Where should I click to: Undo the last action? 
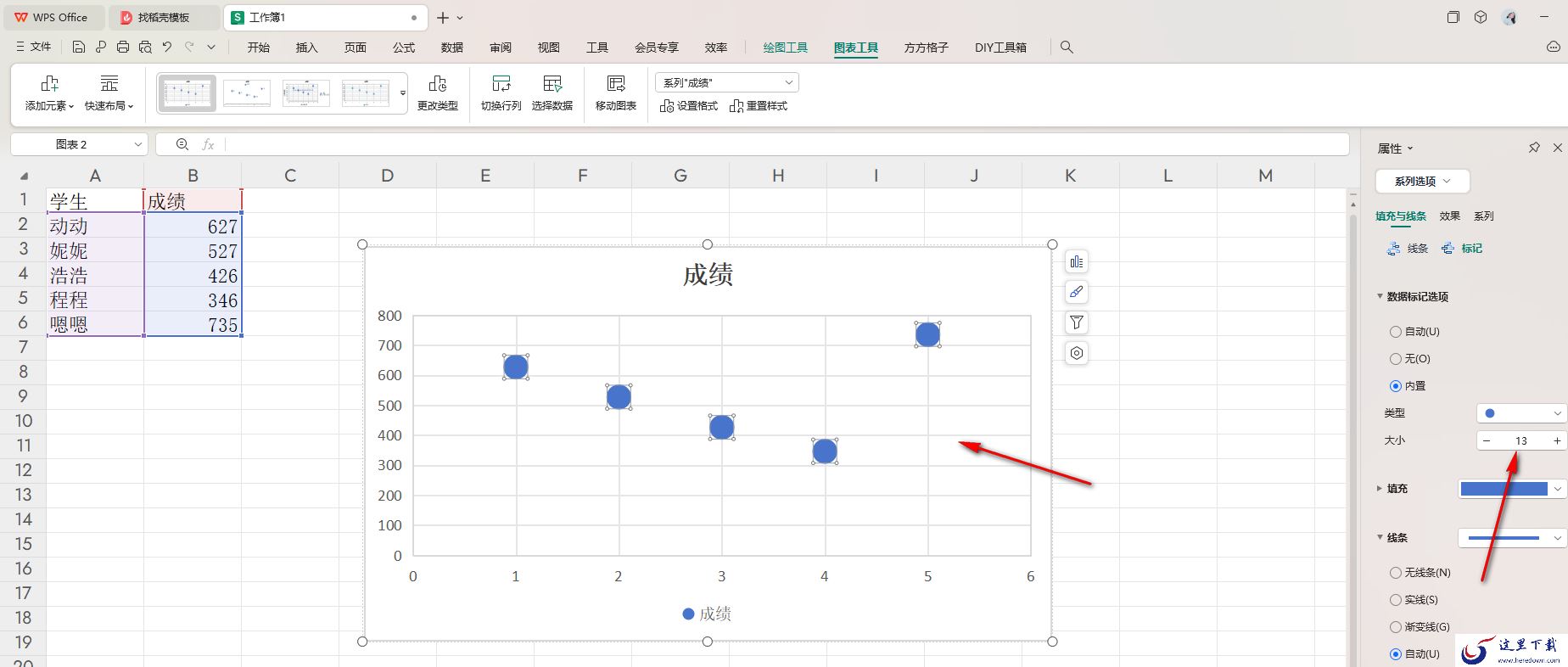(x=167, y=48)
